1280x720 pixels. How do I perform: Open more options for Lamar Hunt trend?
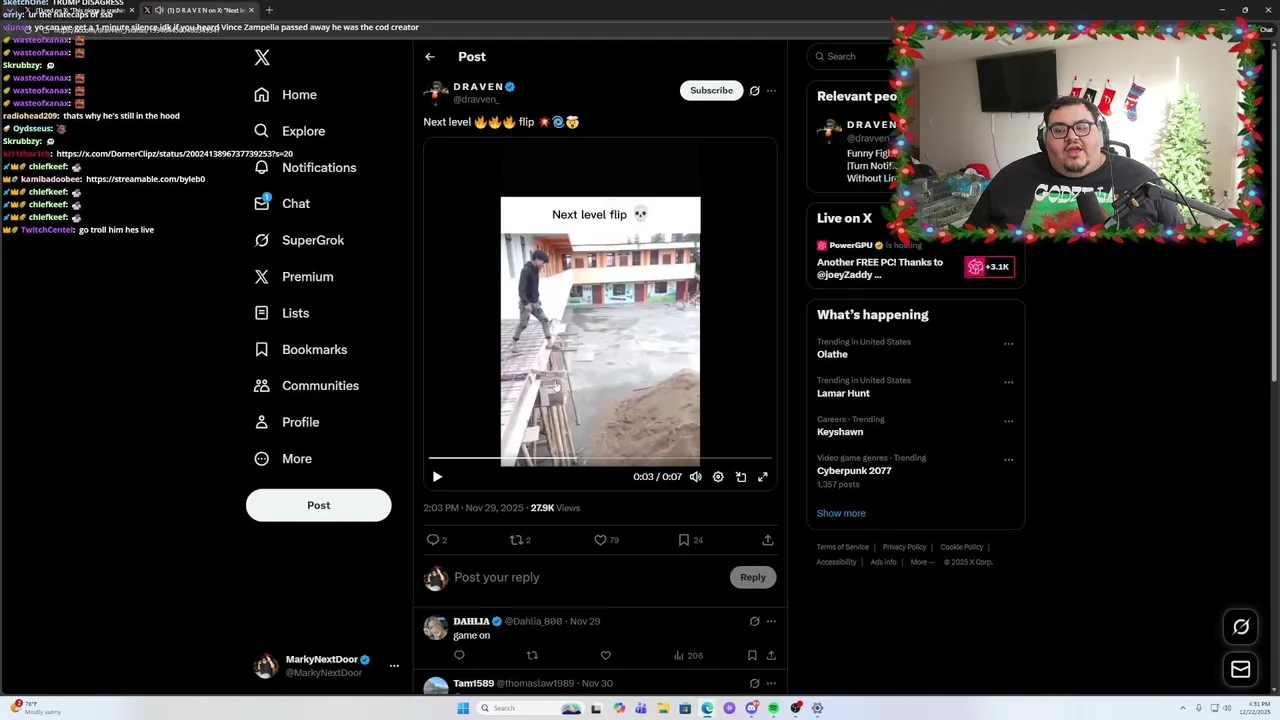point(1008,382)
